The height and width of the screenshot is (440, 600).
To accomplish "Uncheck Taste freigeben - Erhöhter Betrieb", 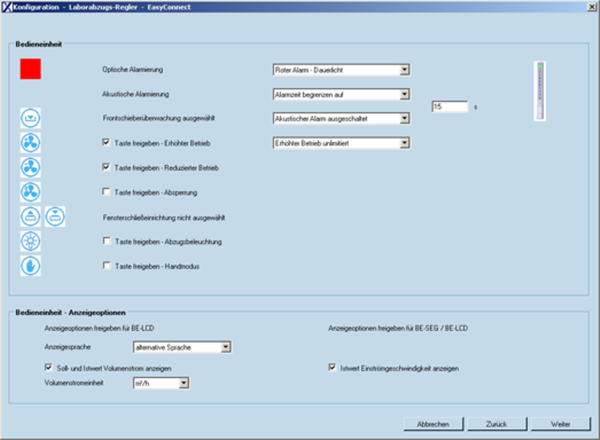I will (x=107, y=143).
